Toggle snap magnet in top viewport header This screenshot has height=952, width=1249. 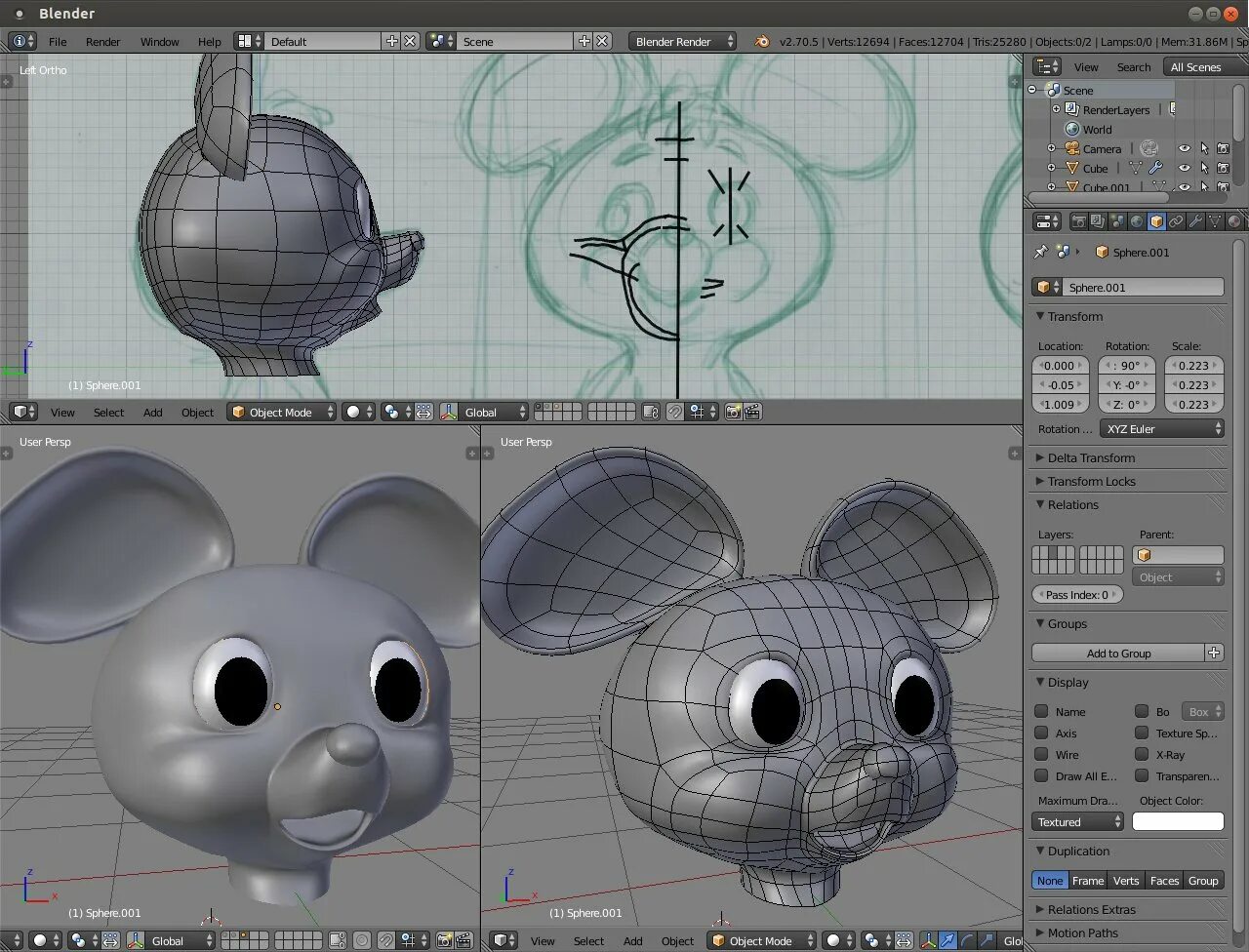click(674, 412)
